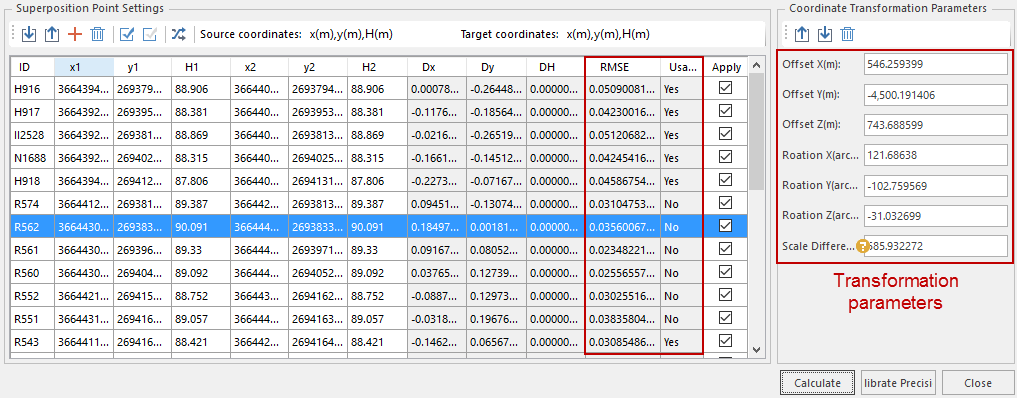Deselect all points using the grayed check icon
The height and width of the screenshot is (398, 1017).
[x=150, y=34]
